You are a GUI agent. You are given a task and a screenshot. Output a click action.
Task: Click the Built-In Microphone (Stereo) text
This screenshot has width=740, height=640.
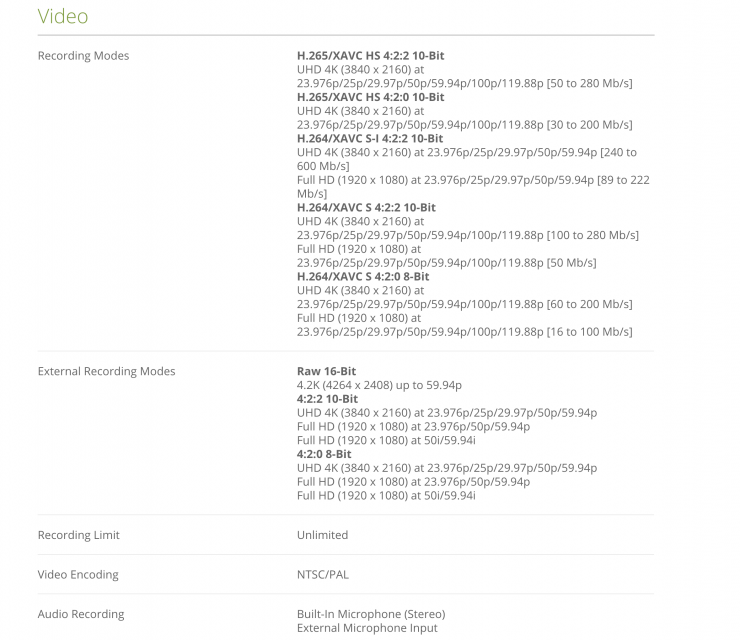tap(371, 614)
